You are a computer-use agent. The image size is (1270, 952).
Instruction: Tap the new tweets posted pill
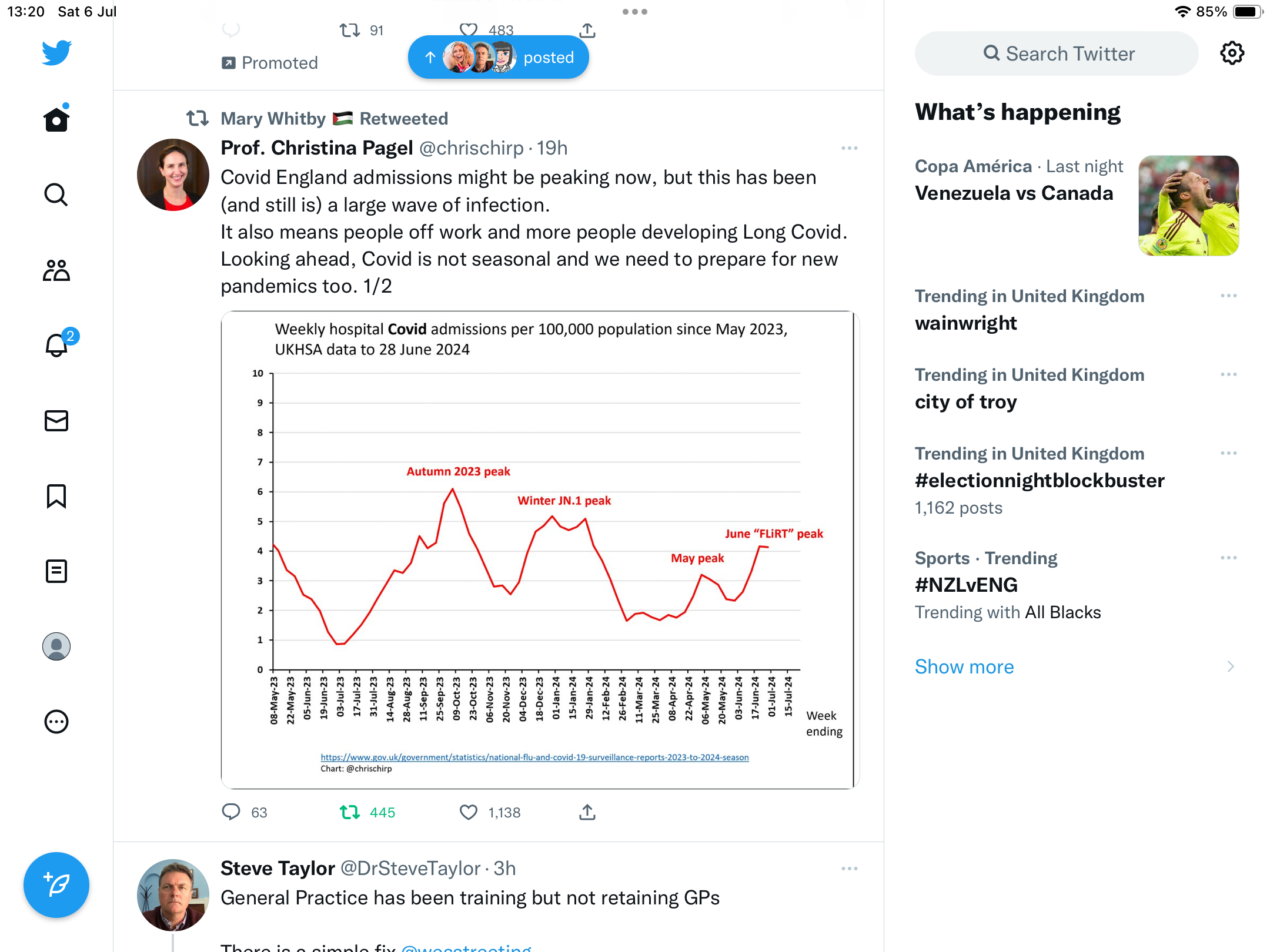click(499, 58)
